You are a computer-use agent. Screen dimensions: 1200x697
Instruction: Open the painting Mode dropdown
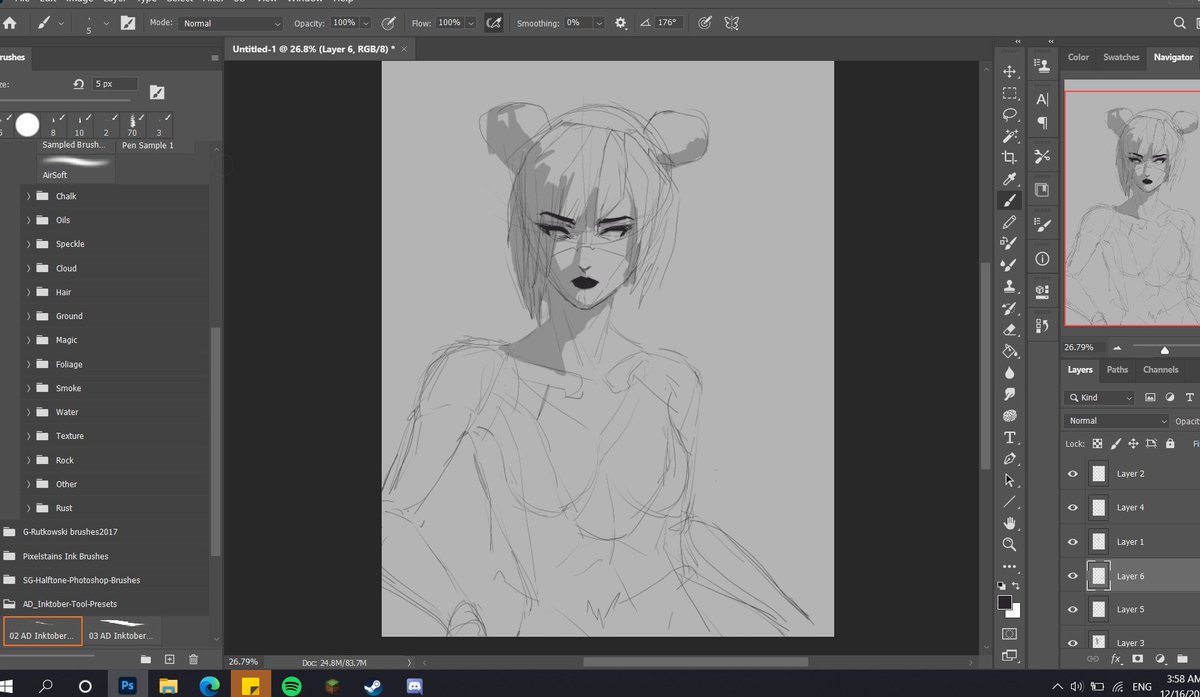(231, 23)
